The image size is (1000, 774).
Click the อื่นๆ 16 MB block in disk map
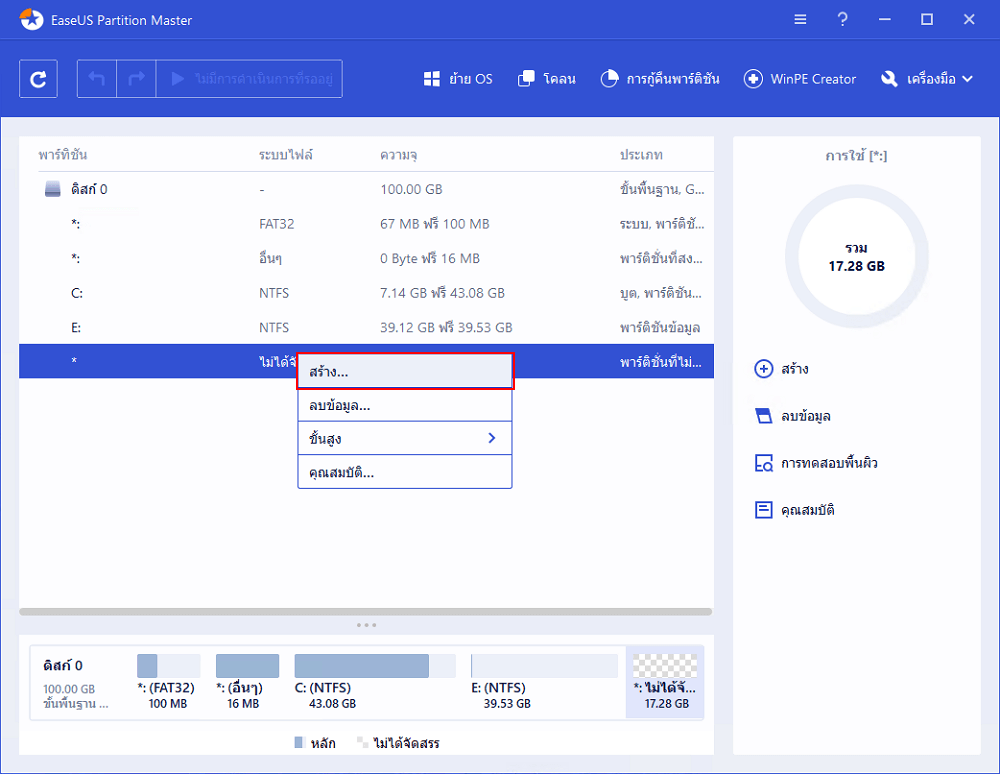[x=247, y=681]
